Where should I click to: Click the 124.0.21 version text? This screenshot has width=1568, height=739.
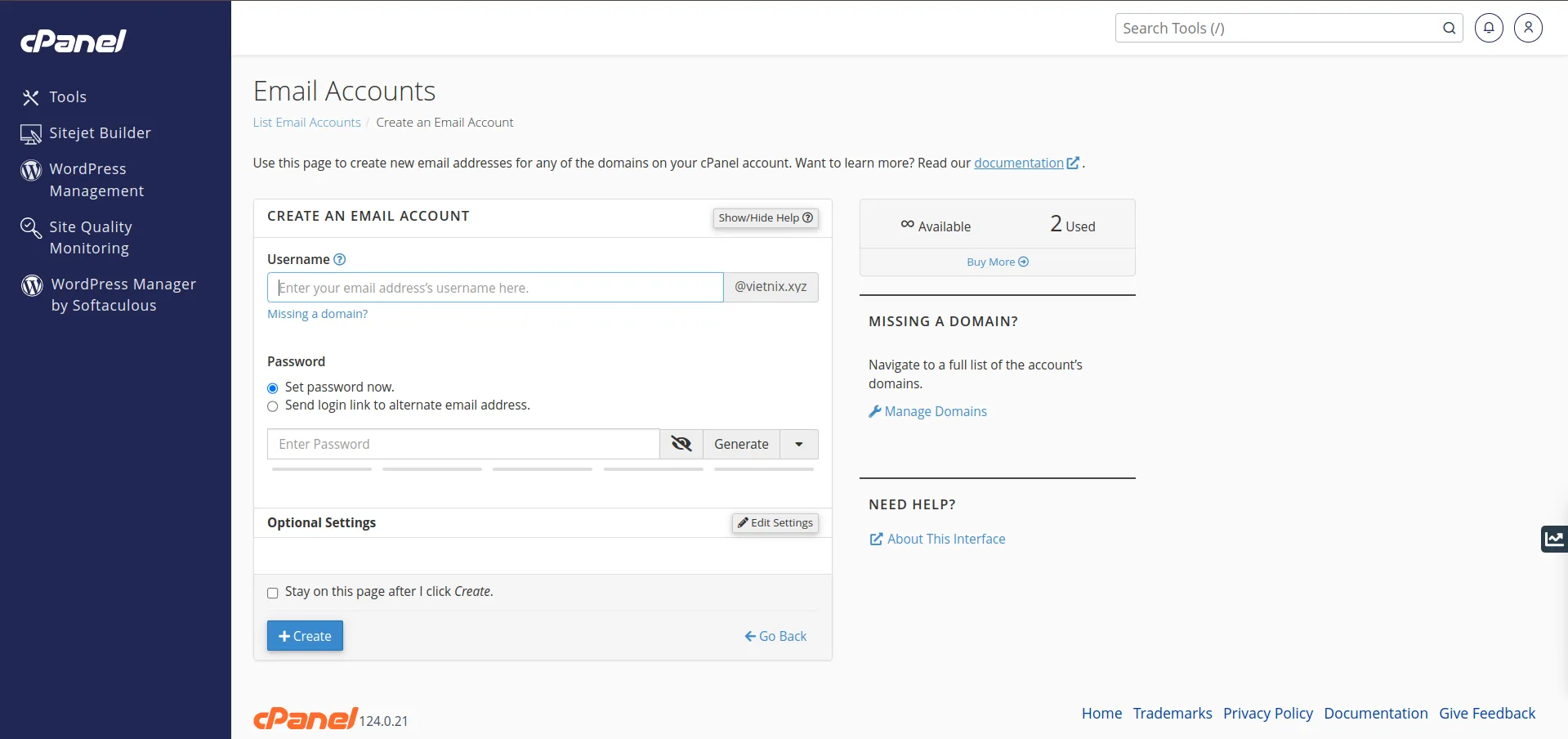(383, 721)
